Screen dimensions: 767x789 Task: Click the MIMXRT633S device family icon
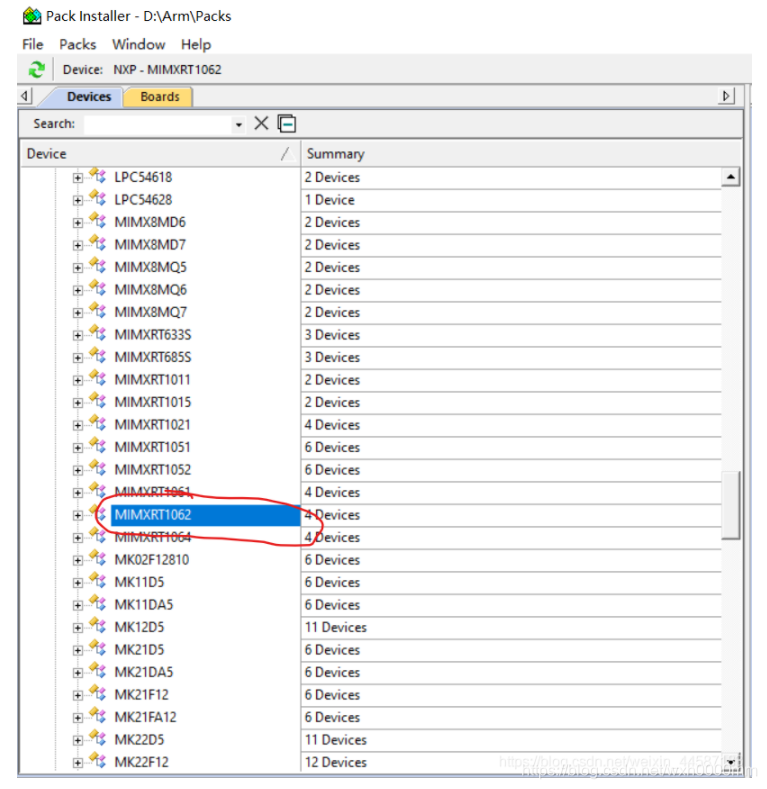[x=98, y=334]
